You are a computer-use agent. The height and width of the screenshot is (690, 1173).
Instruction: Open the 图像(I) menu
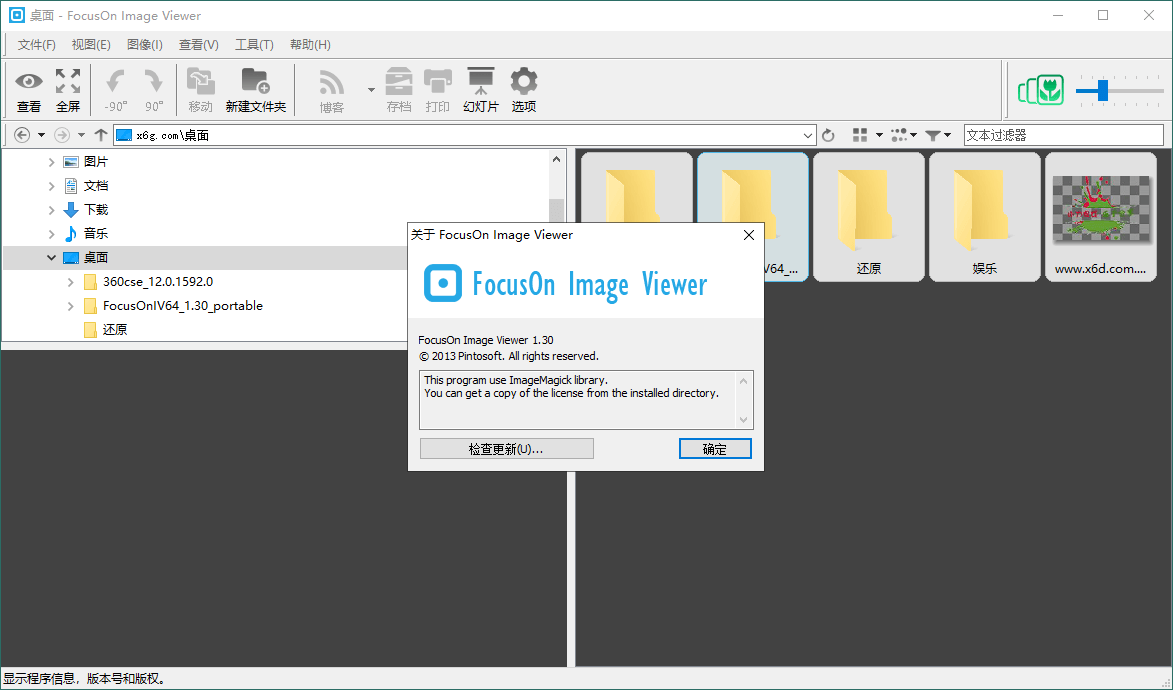coord(143,44)
